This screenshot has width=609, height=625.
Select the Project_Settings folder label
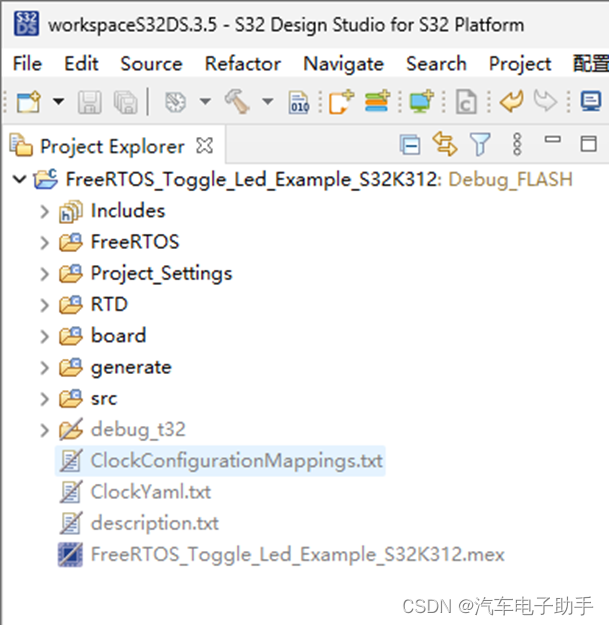161,274
